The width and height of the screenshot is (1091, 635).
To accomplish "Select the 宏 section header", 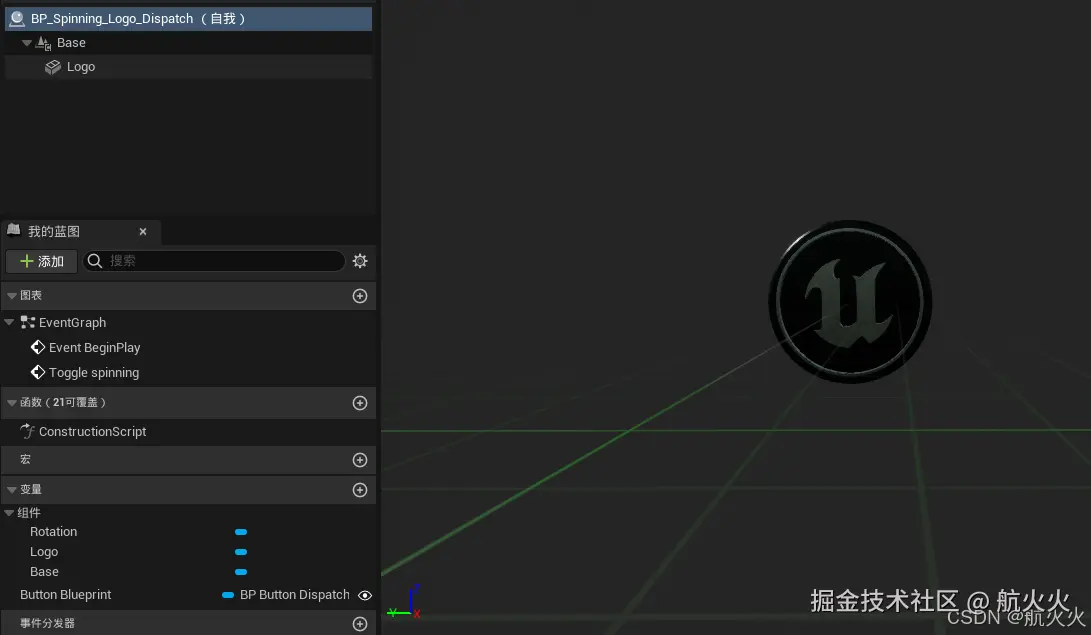I will (188, 460).
